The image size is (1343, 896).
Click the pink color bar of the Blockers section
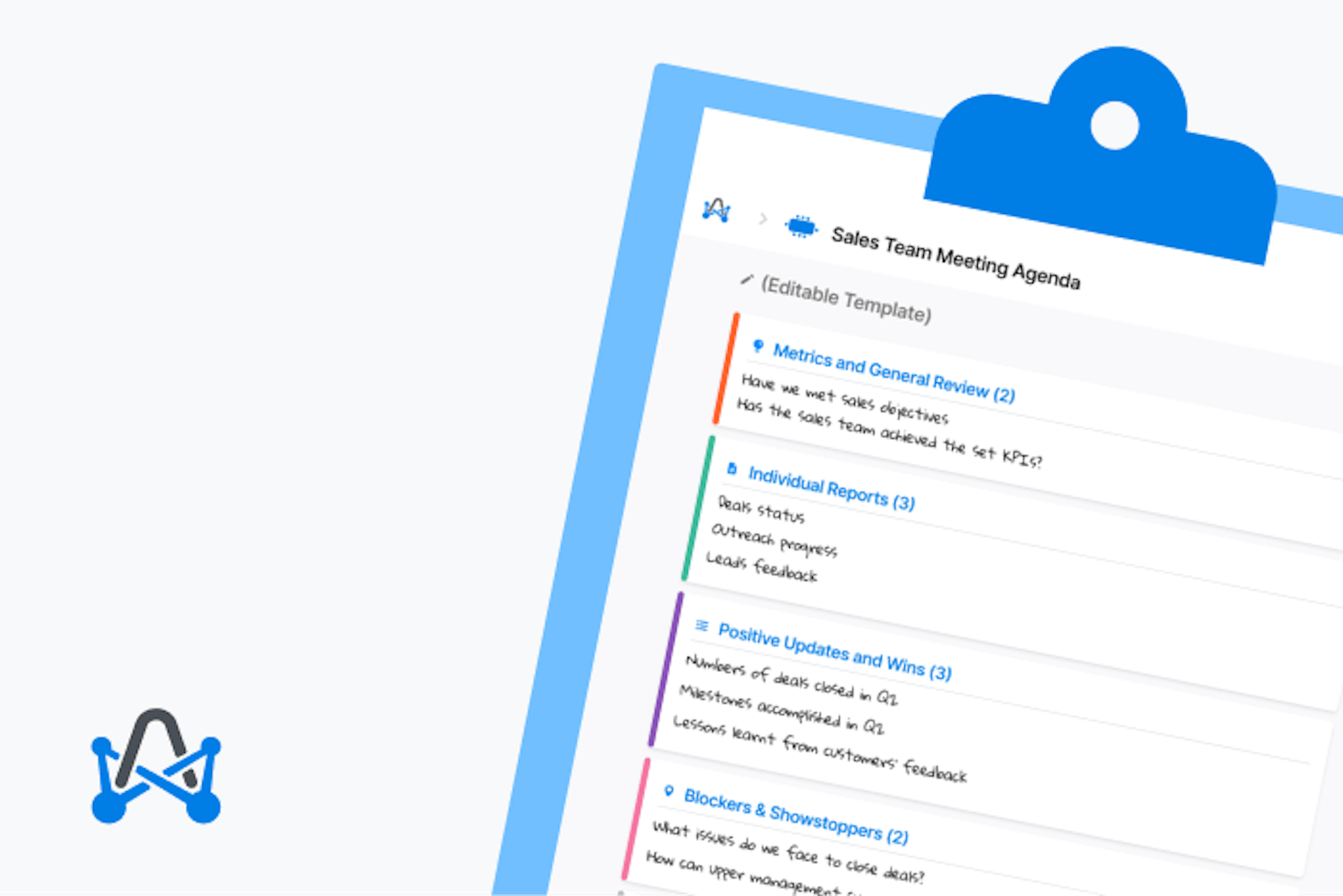coord(636,818)
